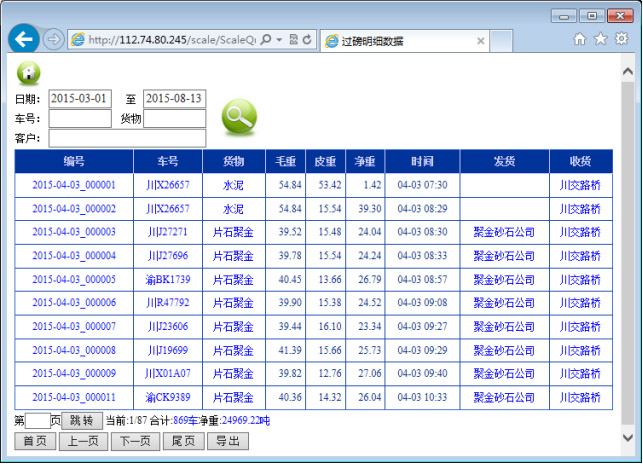
Task: Click the 编号 column header
Action: coord(74,161)
